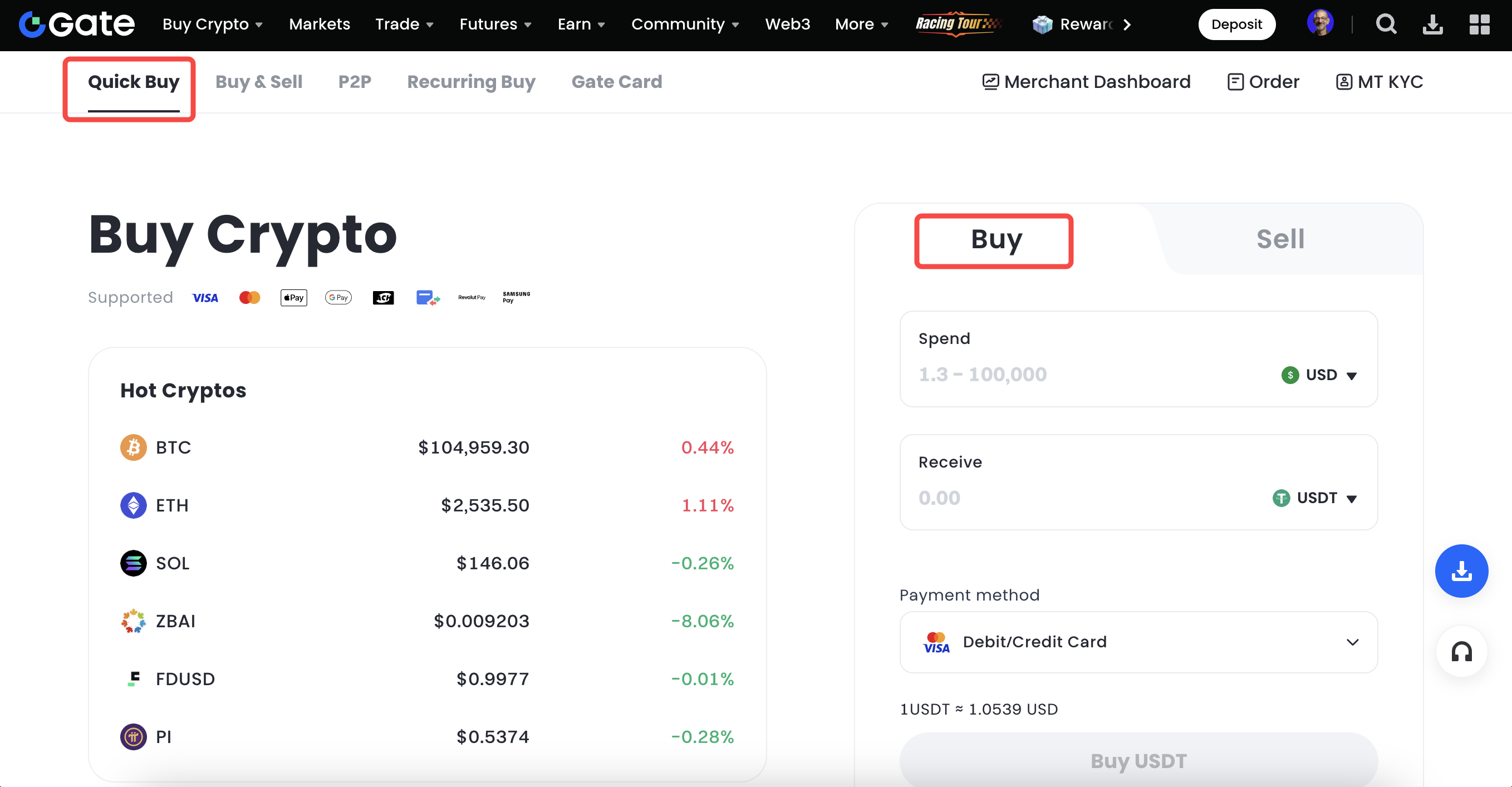Image resolution: width=1512 pixels, height=787 pixels.
Task: Open the Buy Crypto menu
Action: pos(213,24)
